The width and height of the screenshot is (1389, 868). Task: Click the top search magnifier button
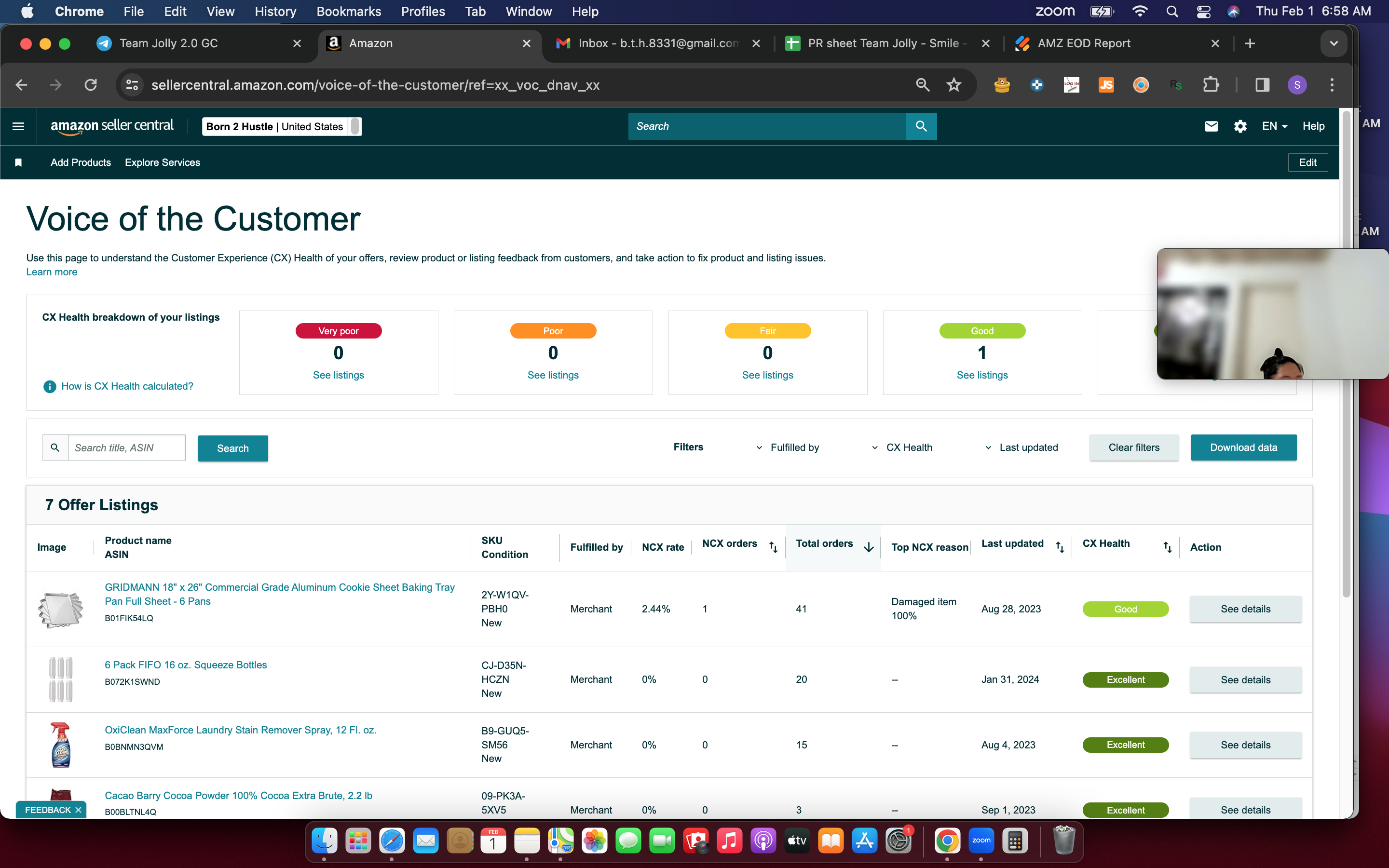[x=921, y=126]
